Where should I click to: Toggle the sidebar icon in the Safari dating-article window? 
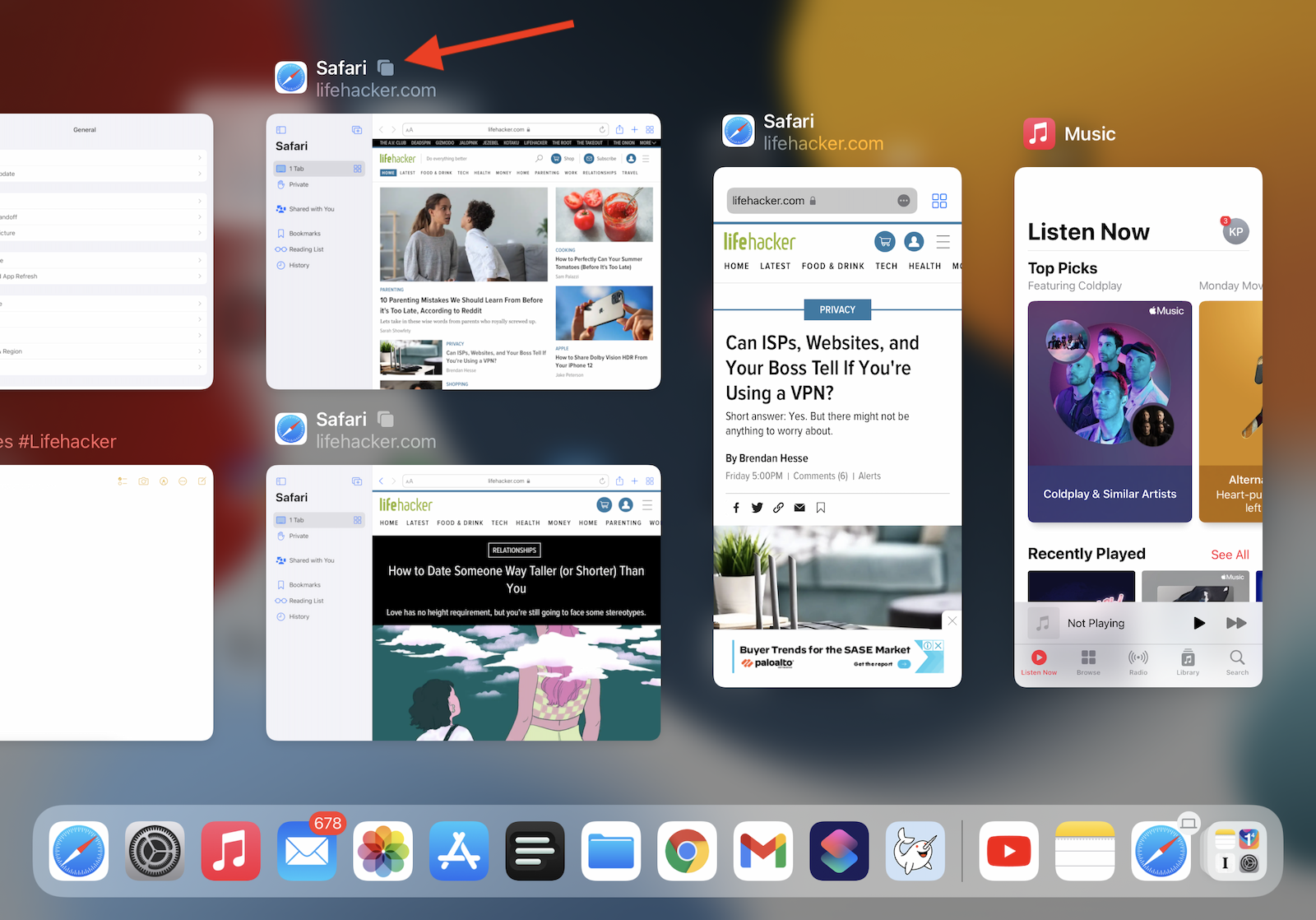[x=281, y=481]
